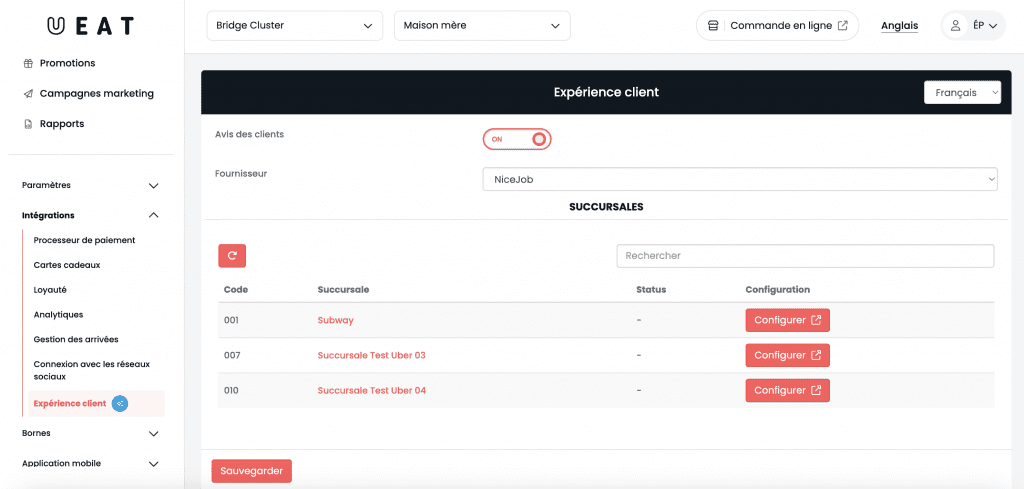
Task: Click the Fournisseur label
Action: pos(241,174)
